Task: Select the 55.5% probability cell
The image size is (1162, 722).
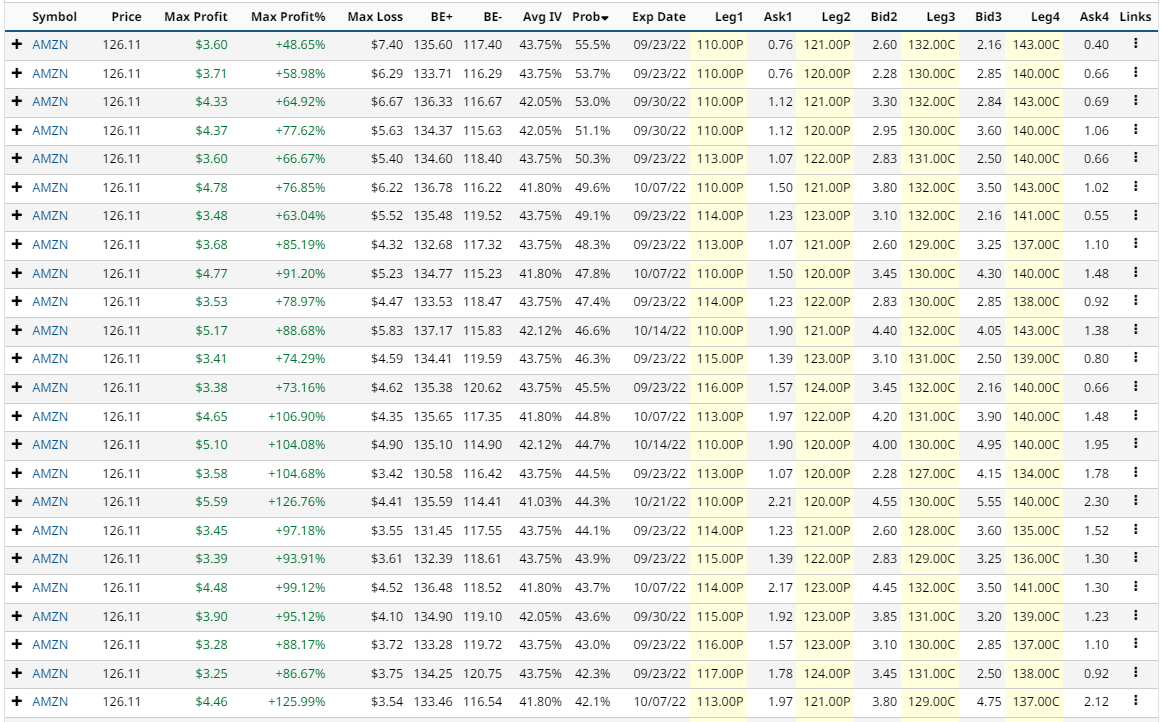Action: (x=592, y=44)
